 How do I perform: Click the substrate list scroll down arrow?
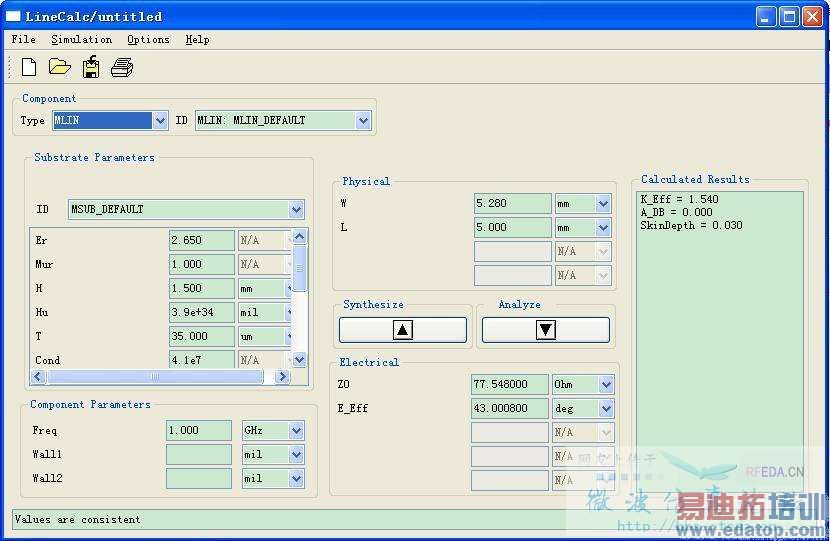tap(299, 359)
